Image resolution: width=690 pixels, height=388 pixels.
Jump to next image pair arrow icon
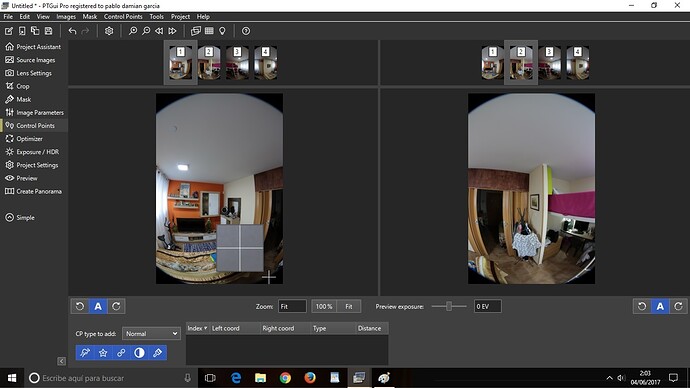coord(172,31)
